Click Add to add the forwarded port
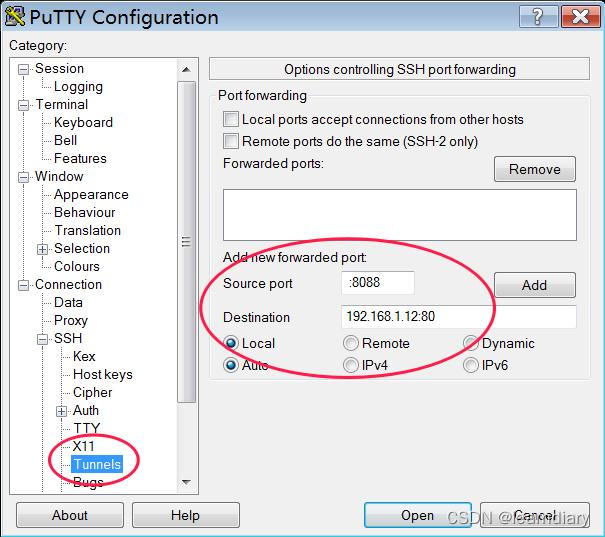 coord(535,285)
